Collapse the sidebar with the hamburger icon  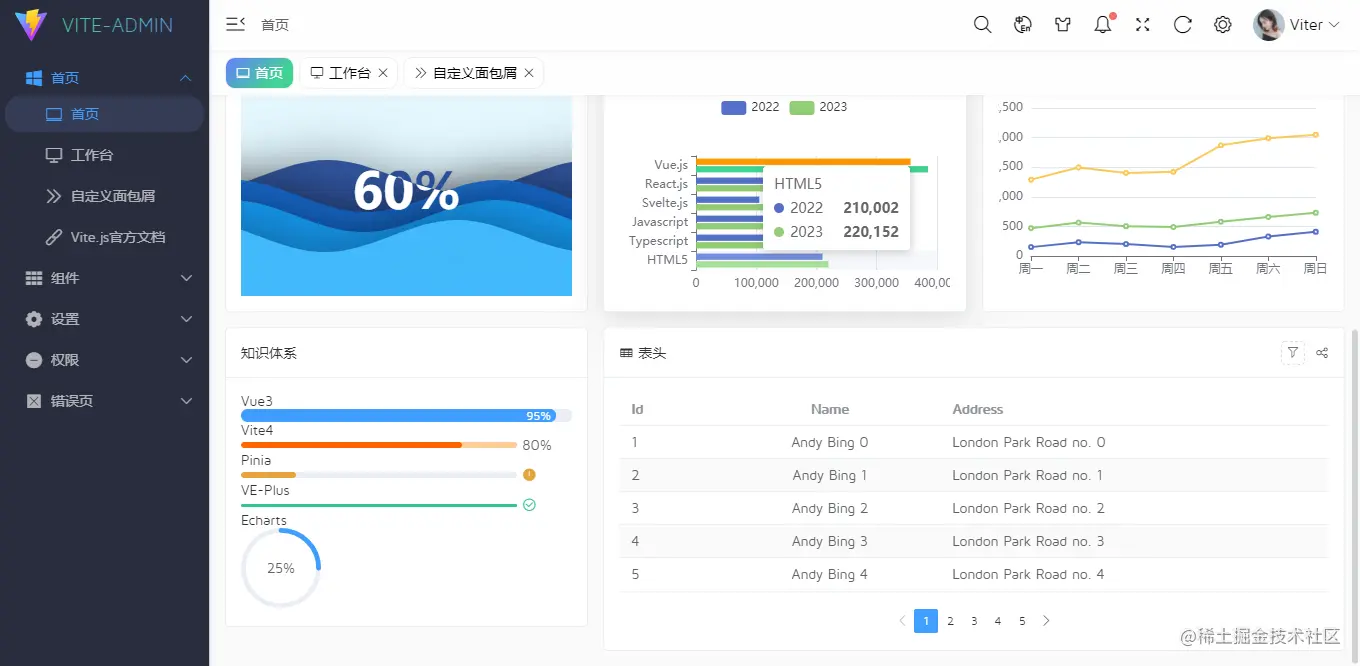(x=235, y=24)
